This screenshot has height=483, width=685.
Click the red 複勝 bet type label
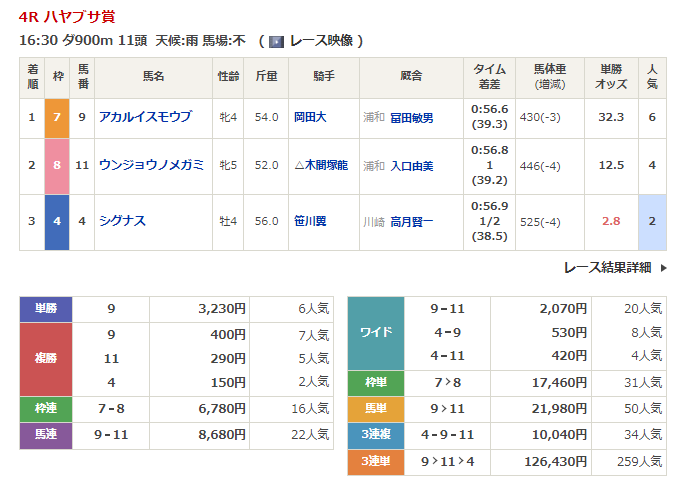(x=46, y=359)
